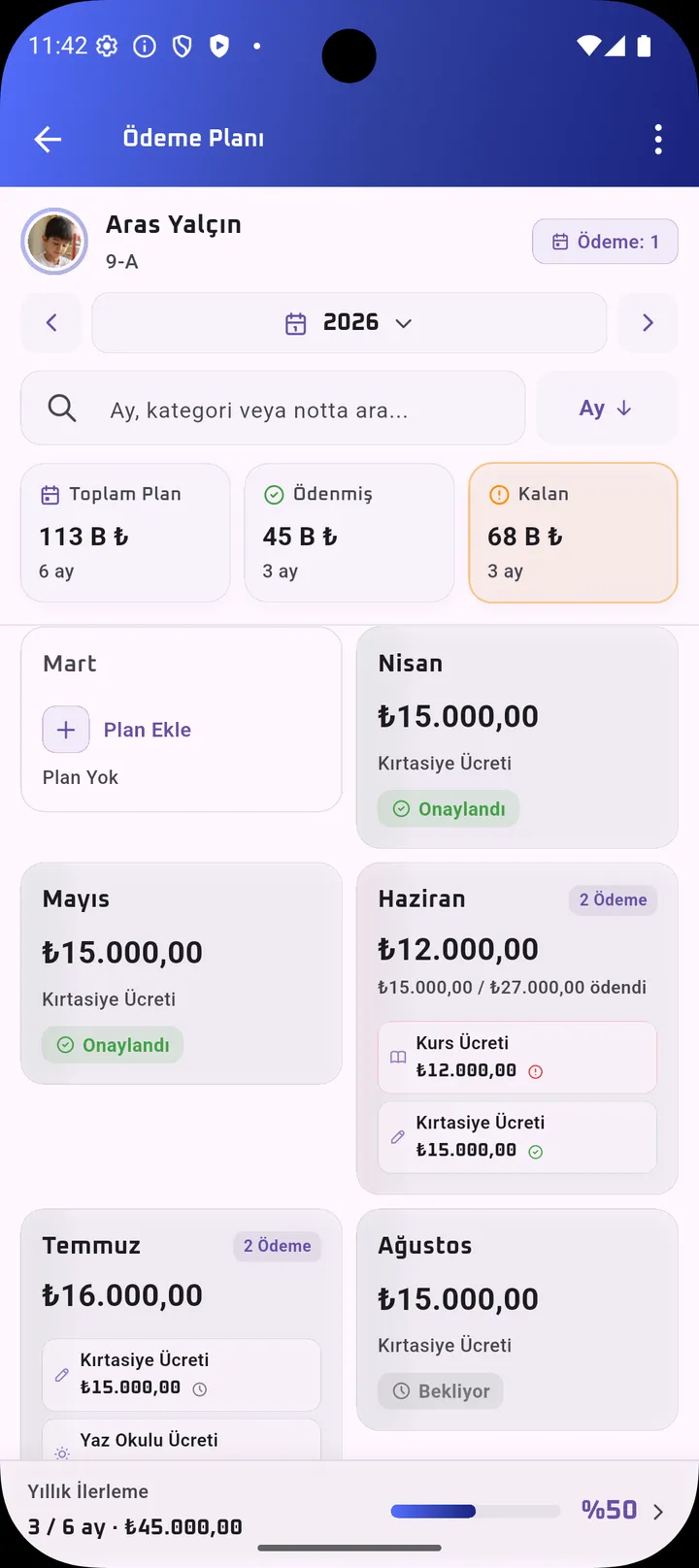Go to next year with right chevron
This screenshot has width=699, height=1568.
tap(648, 323)
